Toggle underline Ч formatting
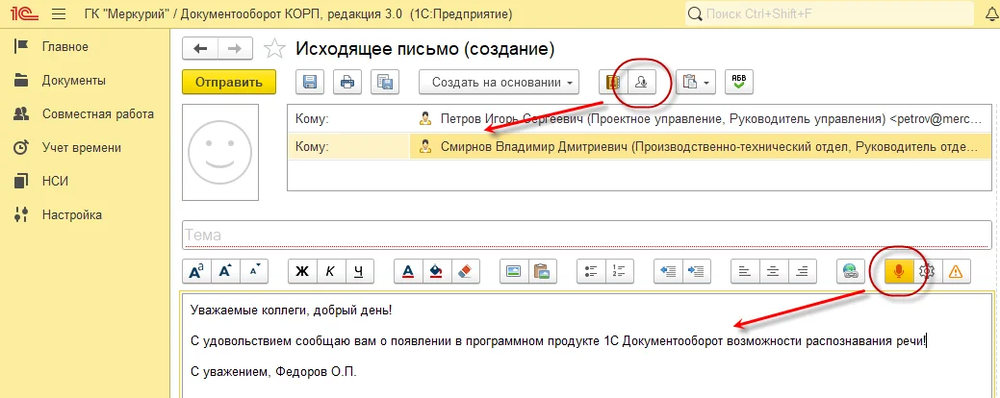Viewport: 1000px width, 398px height. point(359,271)
